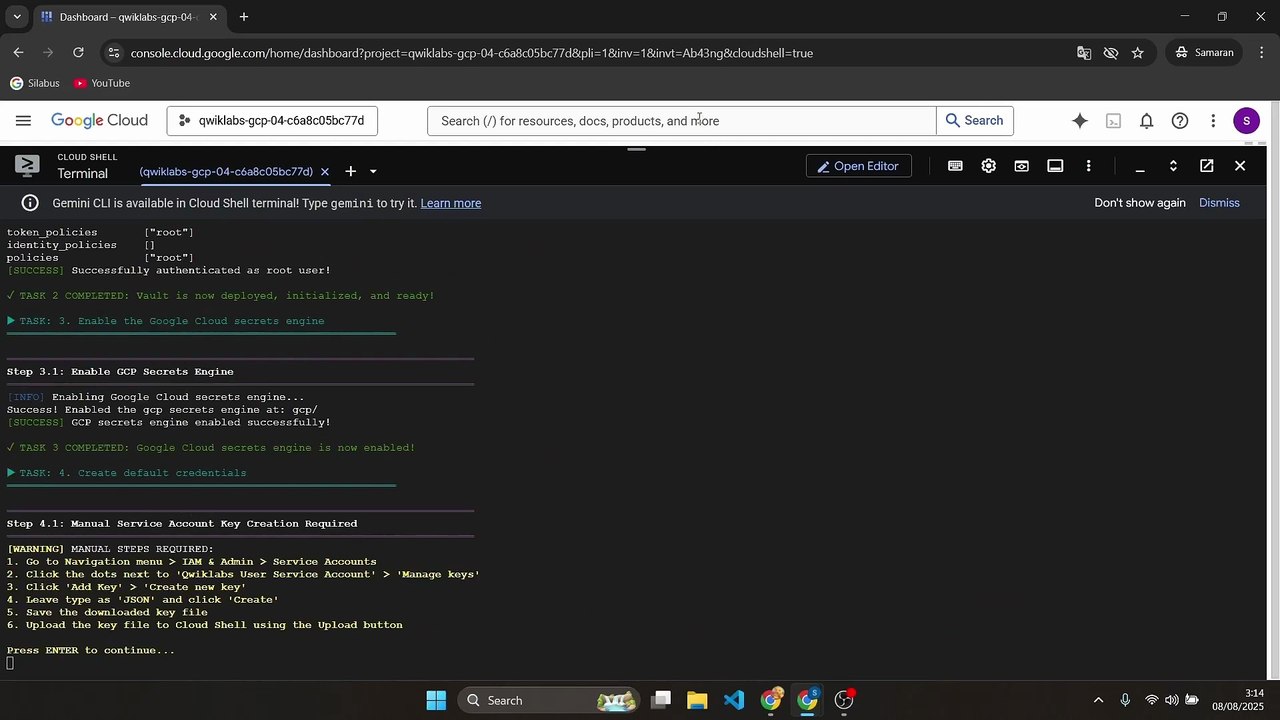Reload the current page
1280x720 pixels.
78,52
